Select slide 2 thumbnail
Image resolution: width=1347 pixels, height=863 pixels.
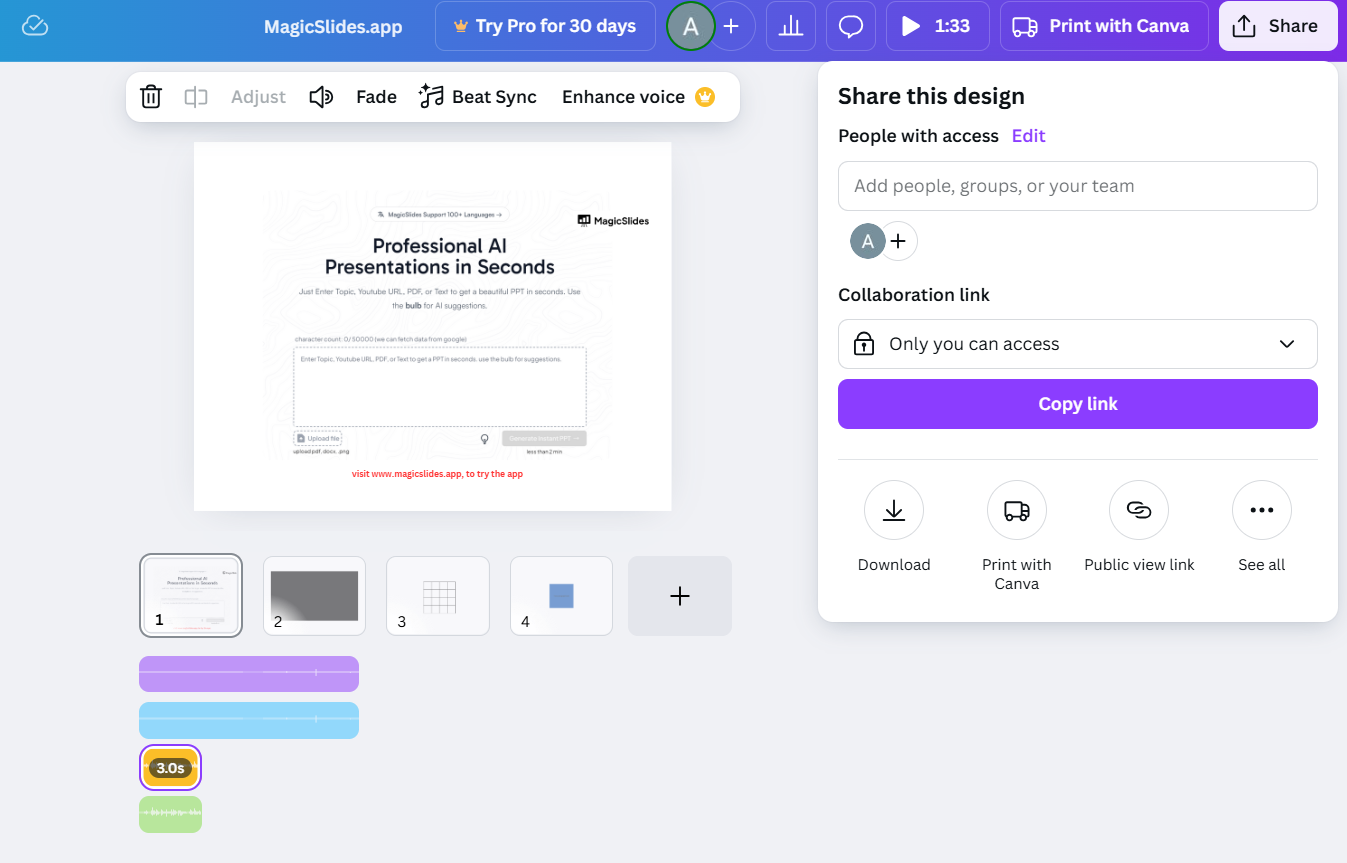(314, 595)
